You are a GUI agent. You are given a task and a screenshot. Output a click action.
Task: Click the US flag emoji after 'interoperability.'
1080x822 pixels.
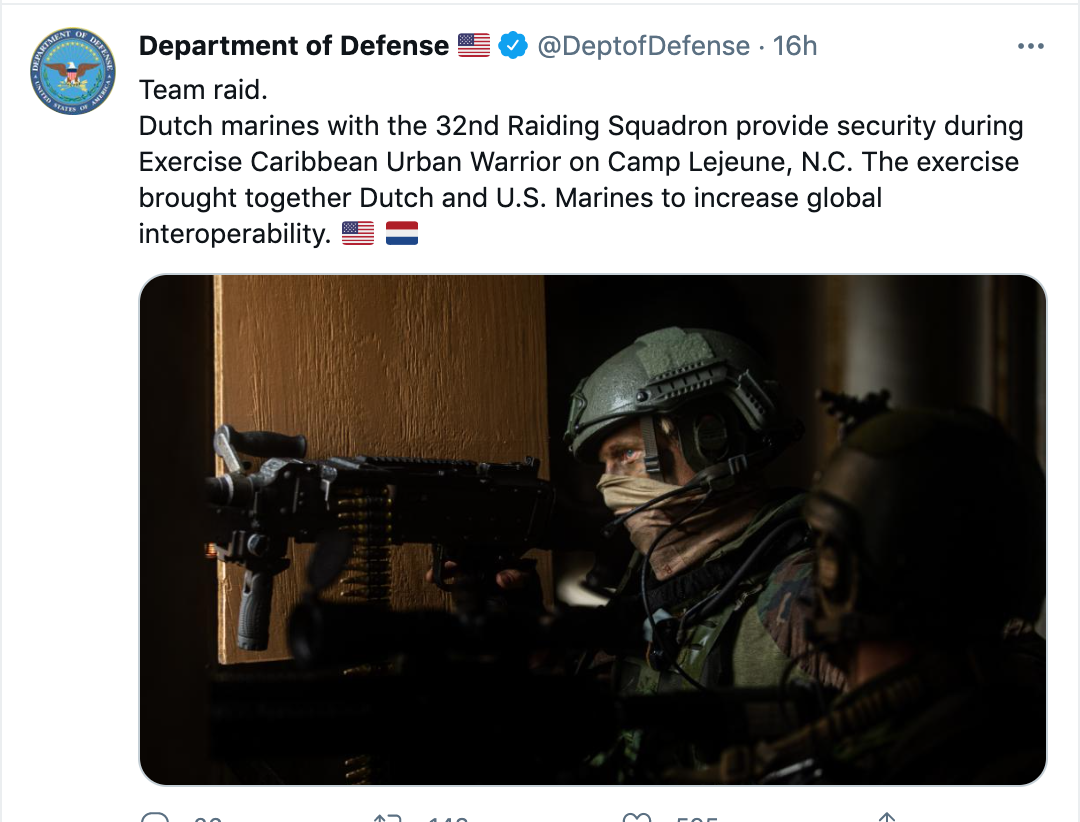[358, 234]
